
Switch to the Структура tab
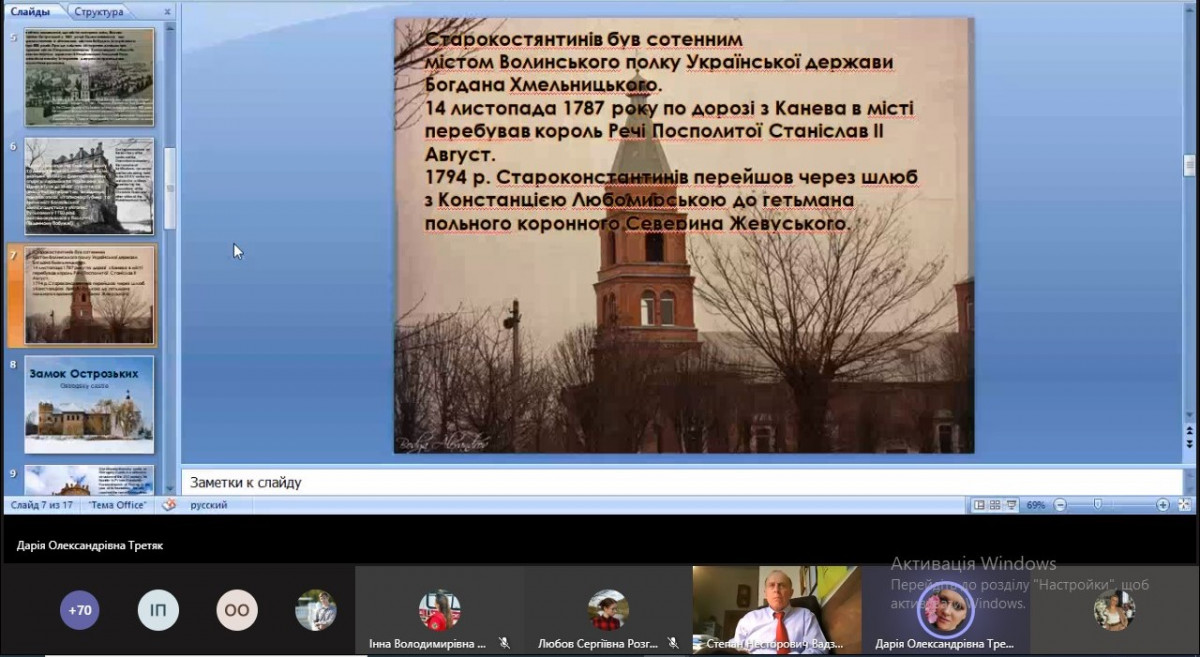pos(98,12)
